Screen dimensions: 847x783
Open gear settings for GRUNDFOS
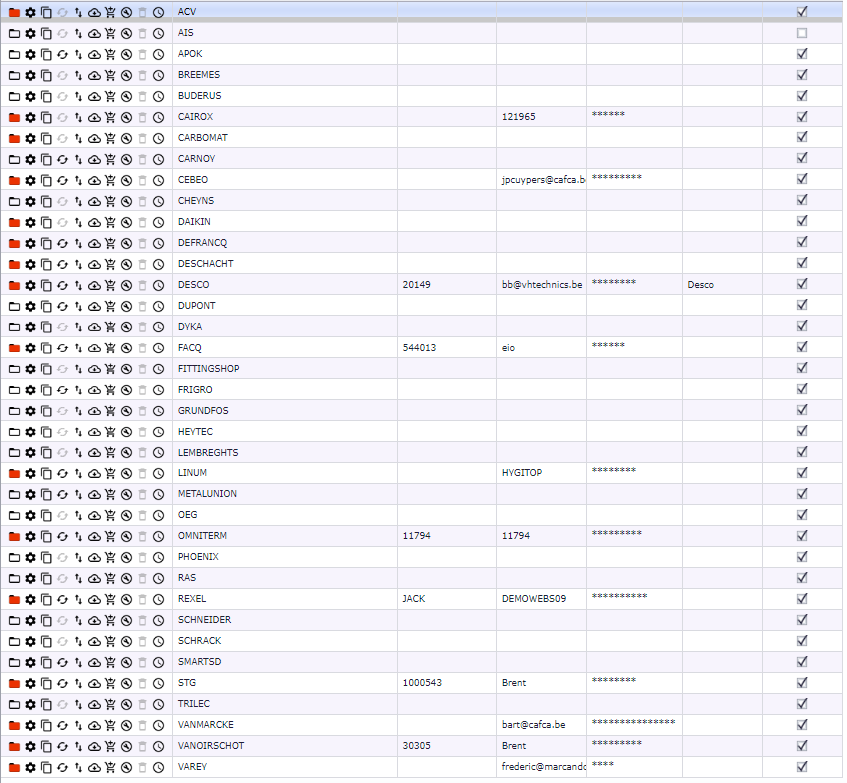click(x=30, y=411)
